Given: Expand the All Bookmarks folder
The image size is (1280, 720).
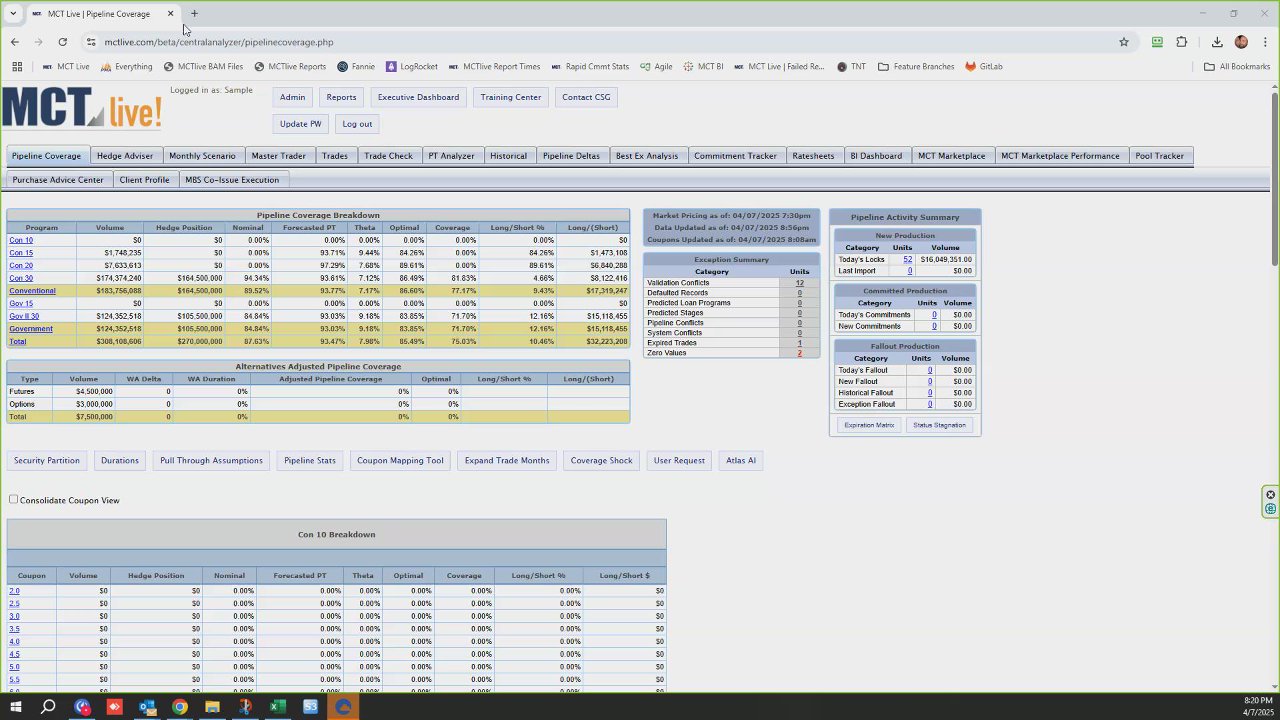Looking at the screenshot, I should click(x=1237, y=67).
